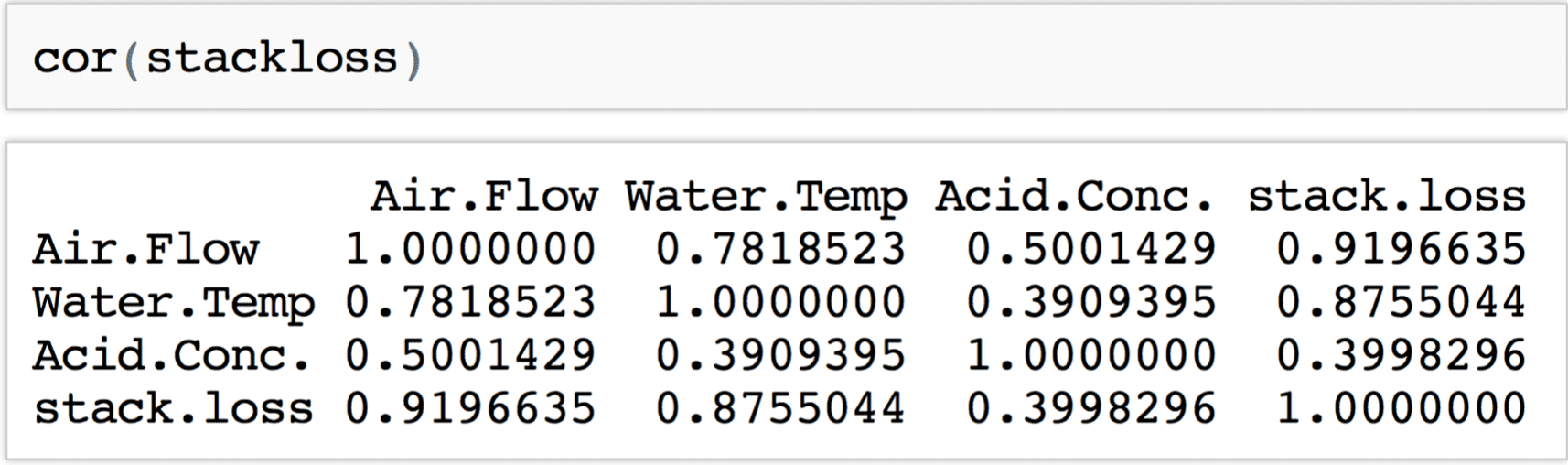
Task: Click the value 0.5001429 in Acid.Conc. row
Action: point(470,355)
